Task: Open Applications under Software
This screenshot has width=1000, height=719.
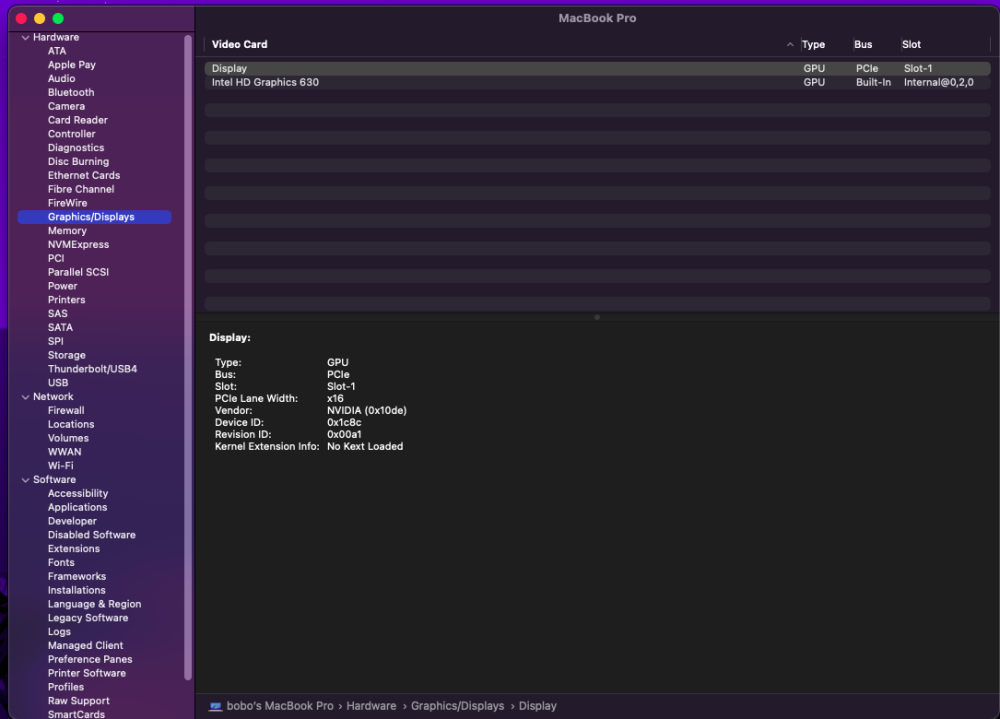Action: pyautogui.click(x=77, y=507)
